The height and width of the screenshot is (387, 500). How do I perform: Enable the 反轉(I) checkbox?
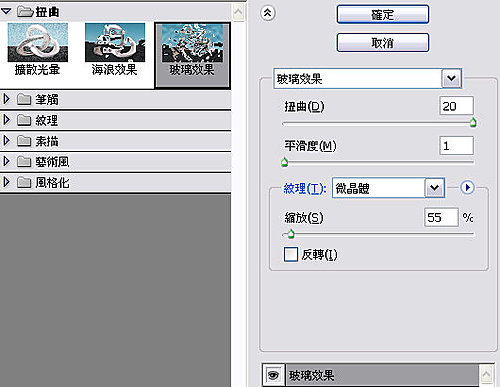point(291,254)
